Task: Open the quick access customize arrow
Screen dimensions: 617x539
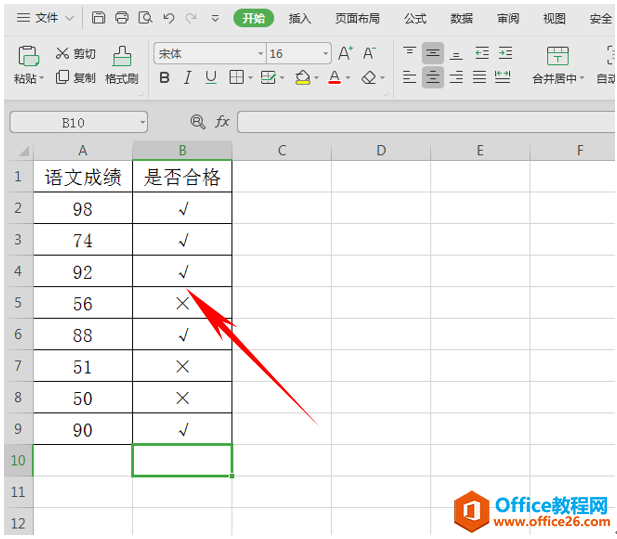Action: coord(215,18)
